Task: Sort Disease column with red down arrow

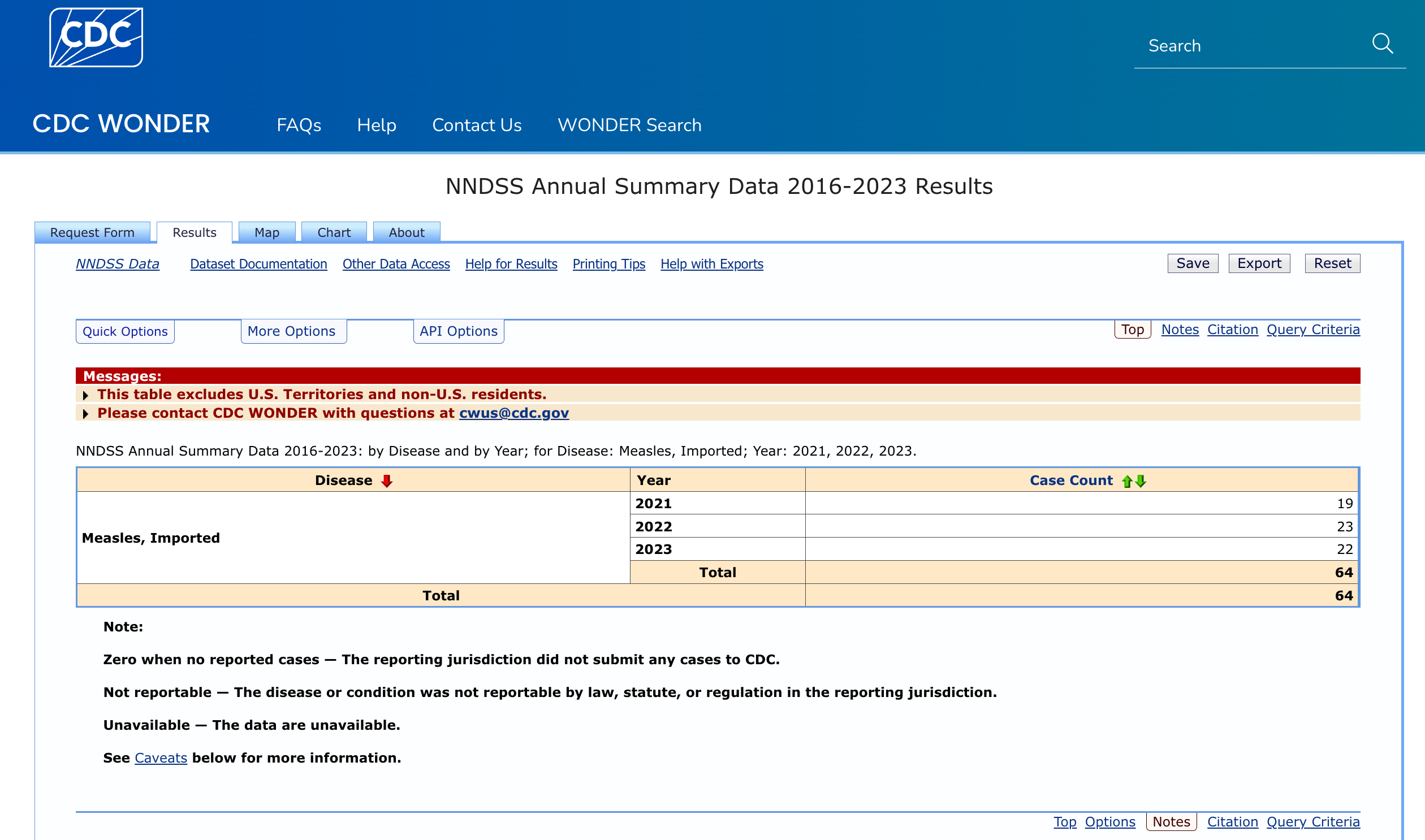Action: click(387, 481)
